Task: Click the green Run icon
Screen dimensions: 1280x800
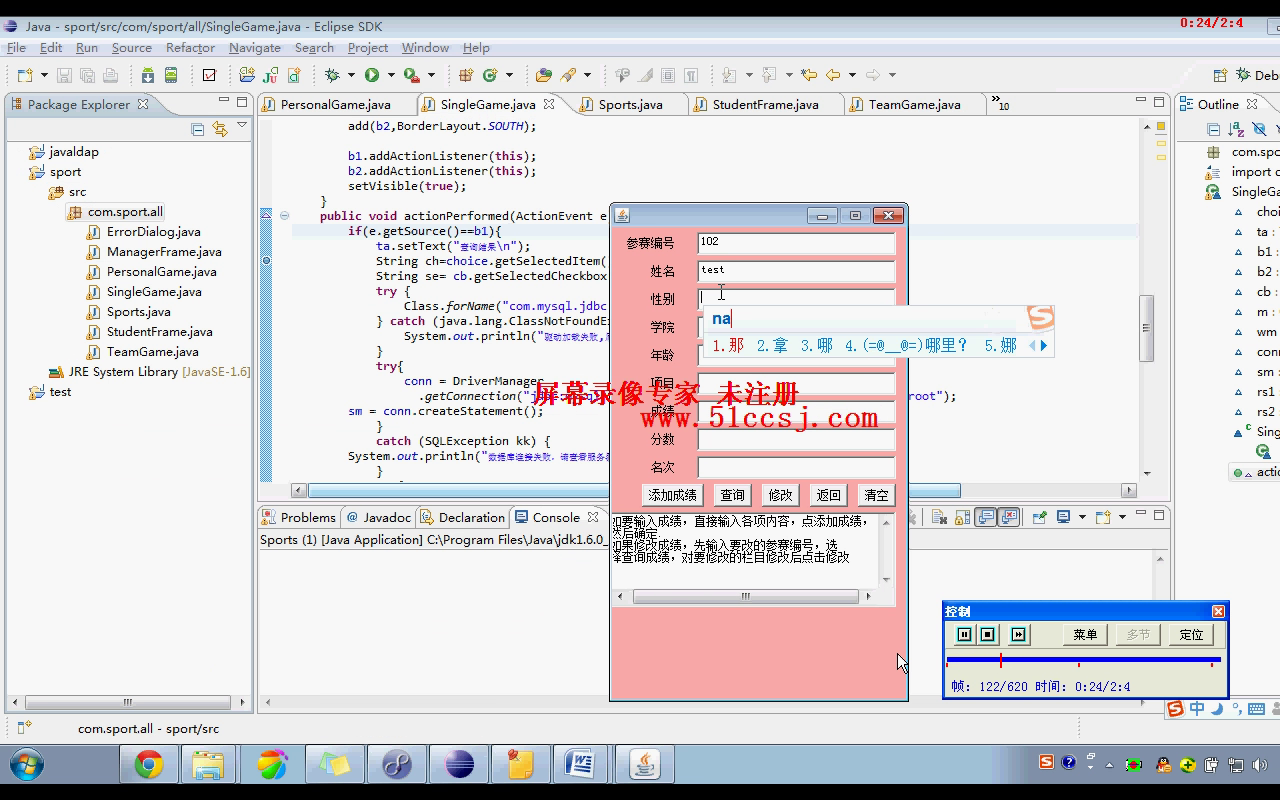Action: tap(372, 75)
